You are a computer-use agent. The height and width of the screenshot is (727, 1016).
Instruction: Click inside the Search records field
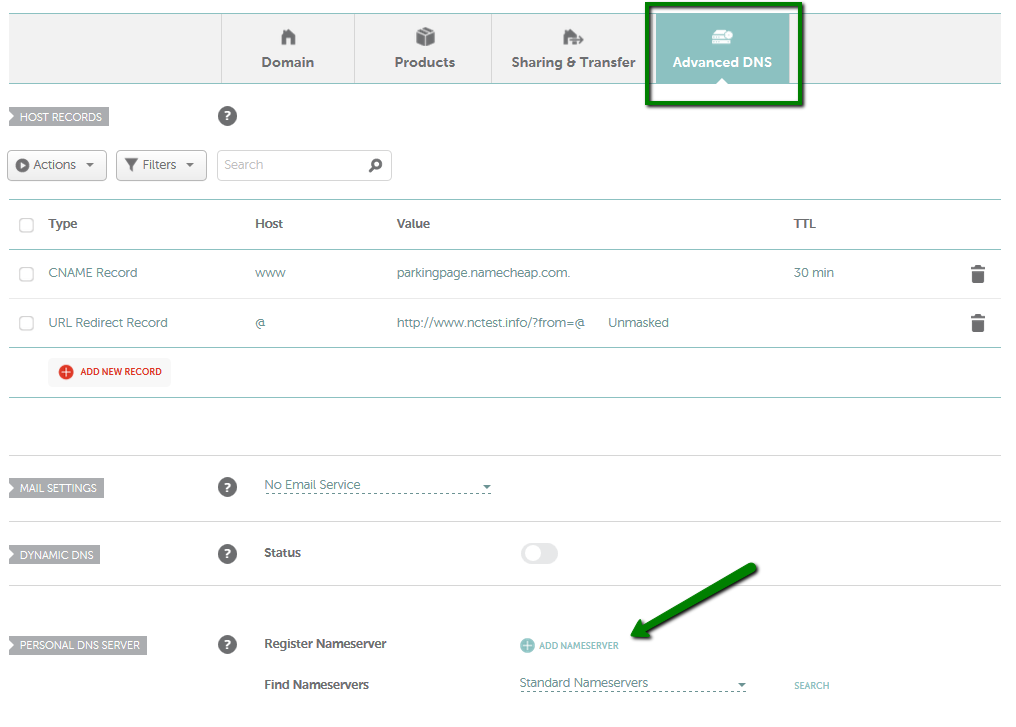(290, 165)
